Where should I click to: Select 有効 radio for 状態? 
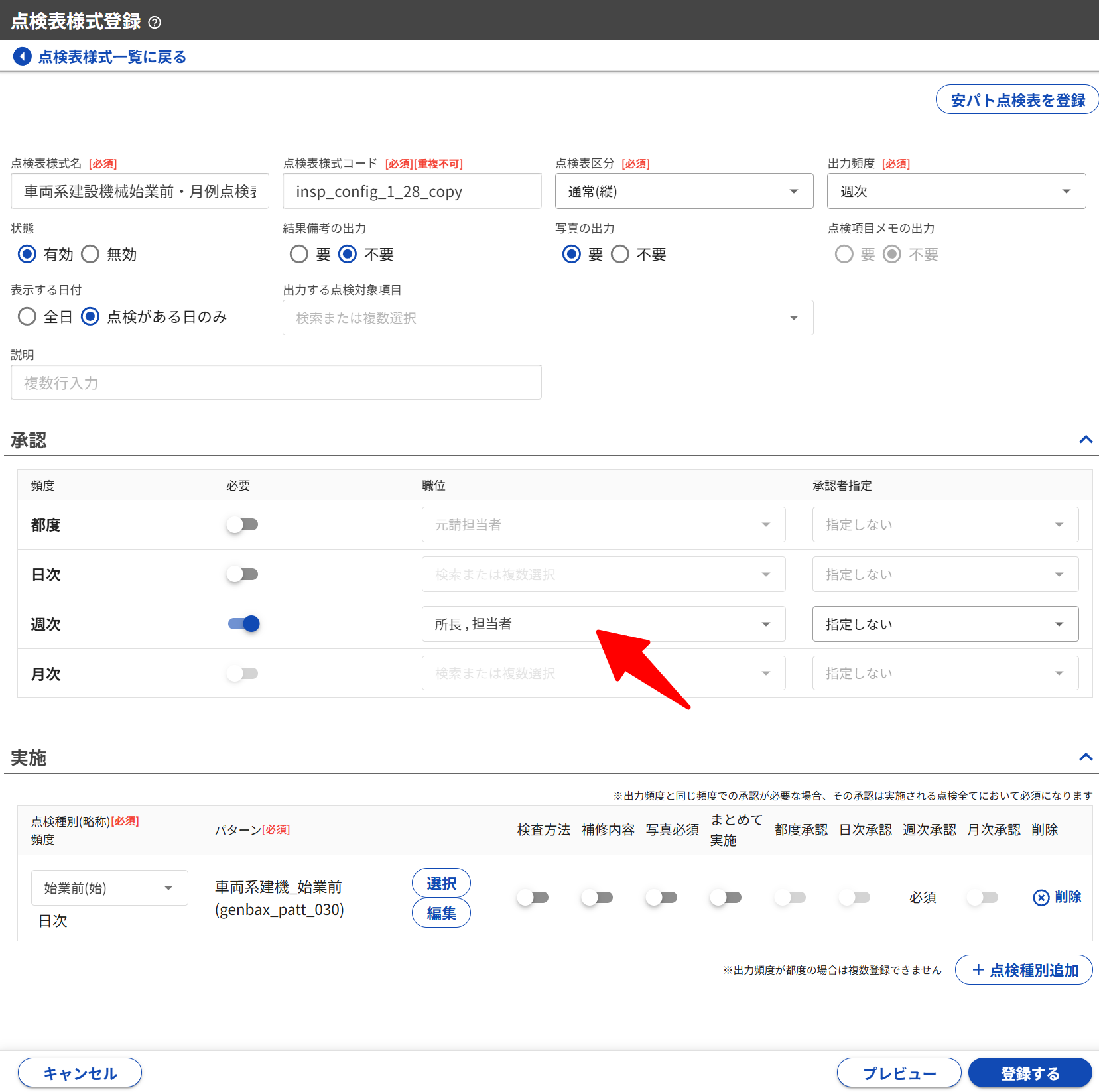(27, 254)
